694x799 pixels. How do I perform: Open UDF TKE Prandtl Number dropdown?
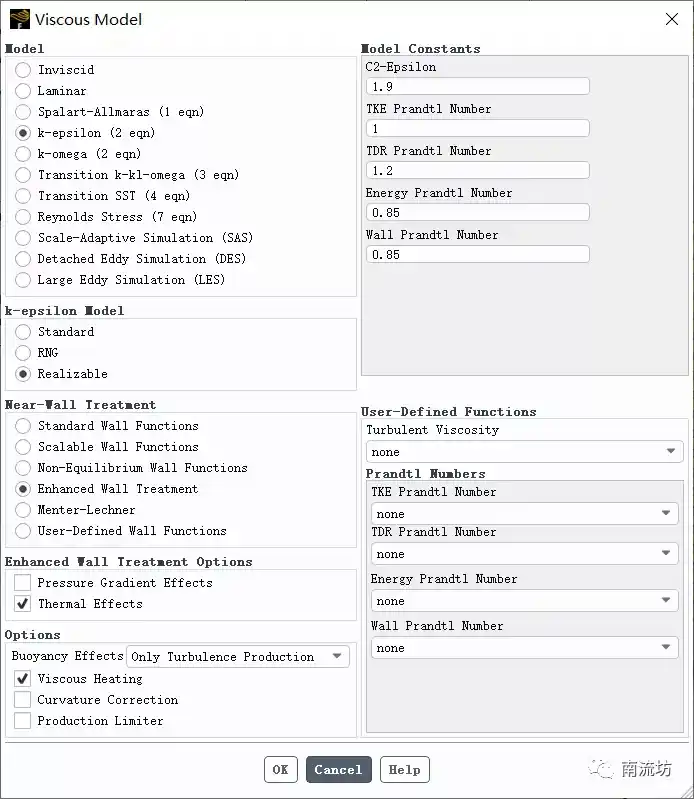coord(524,514)
